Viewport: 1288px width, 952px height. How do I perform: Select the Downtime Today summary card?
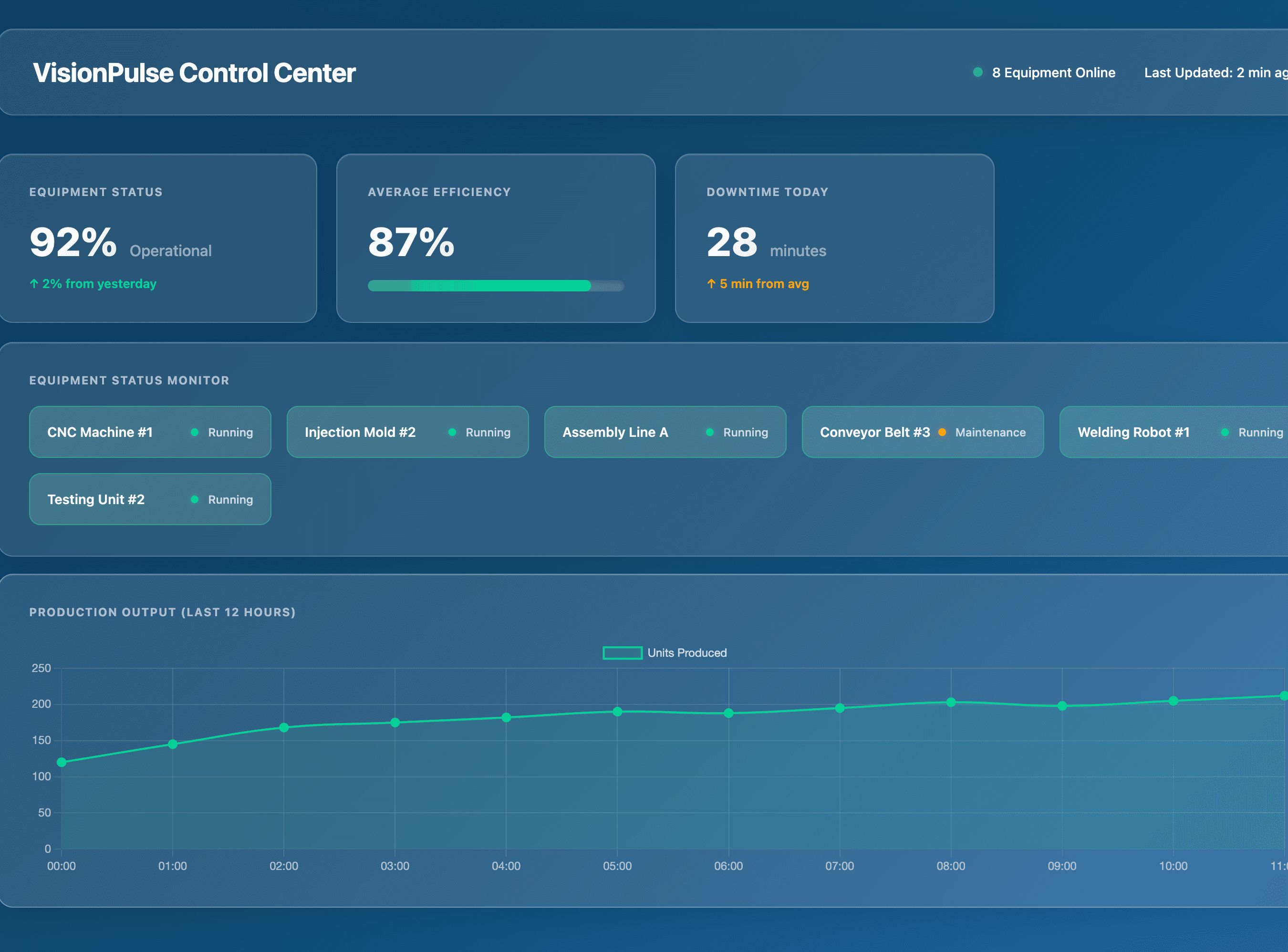pos(834,238)
